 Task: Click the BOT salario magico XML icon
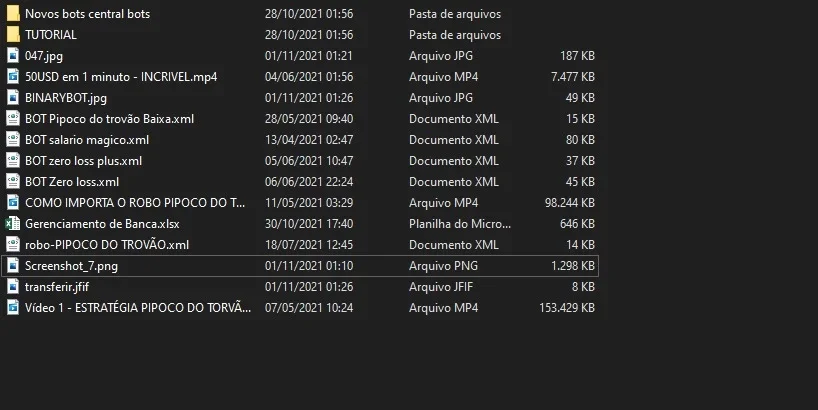point(13,139)
